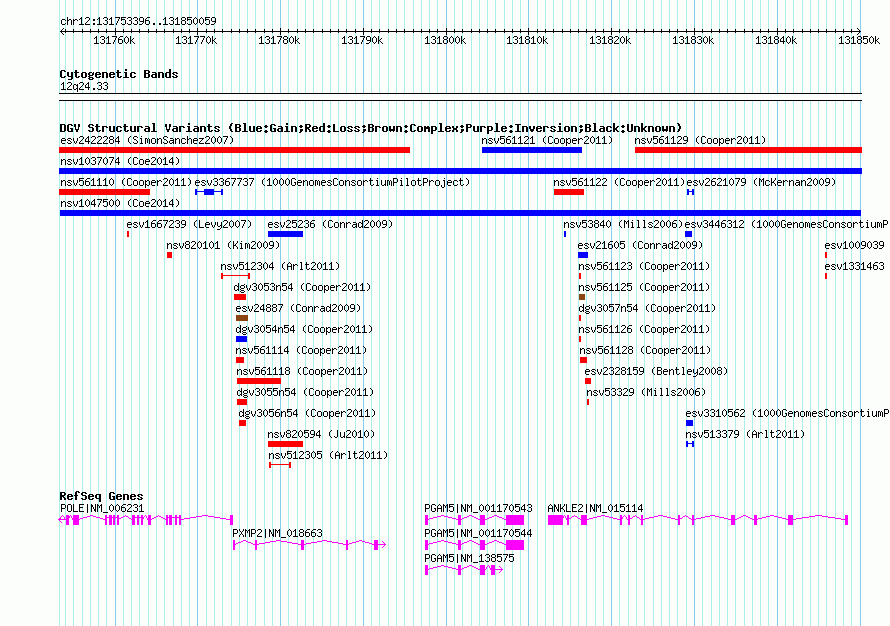
Task: Select the red nsv561118 loss bar
Action: pyautogui.click(x=259, y=381)
